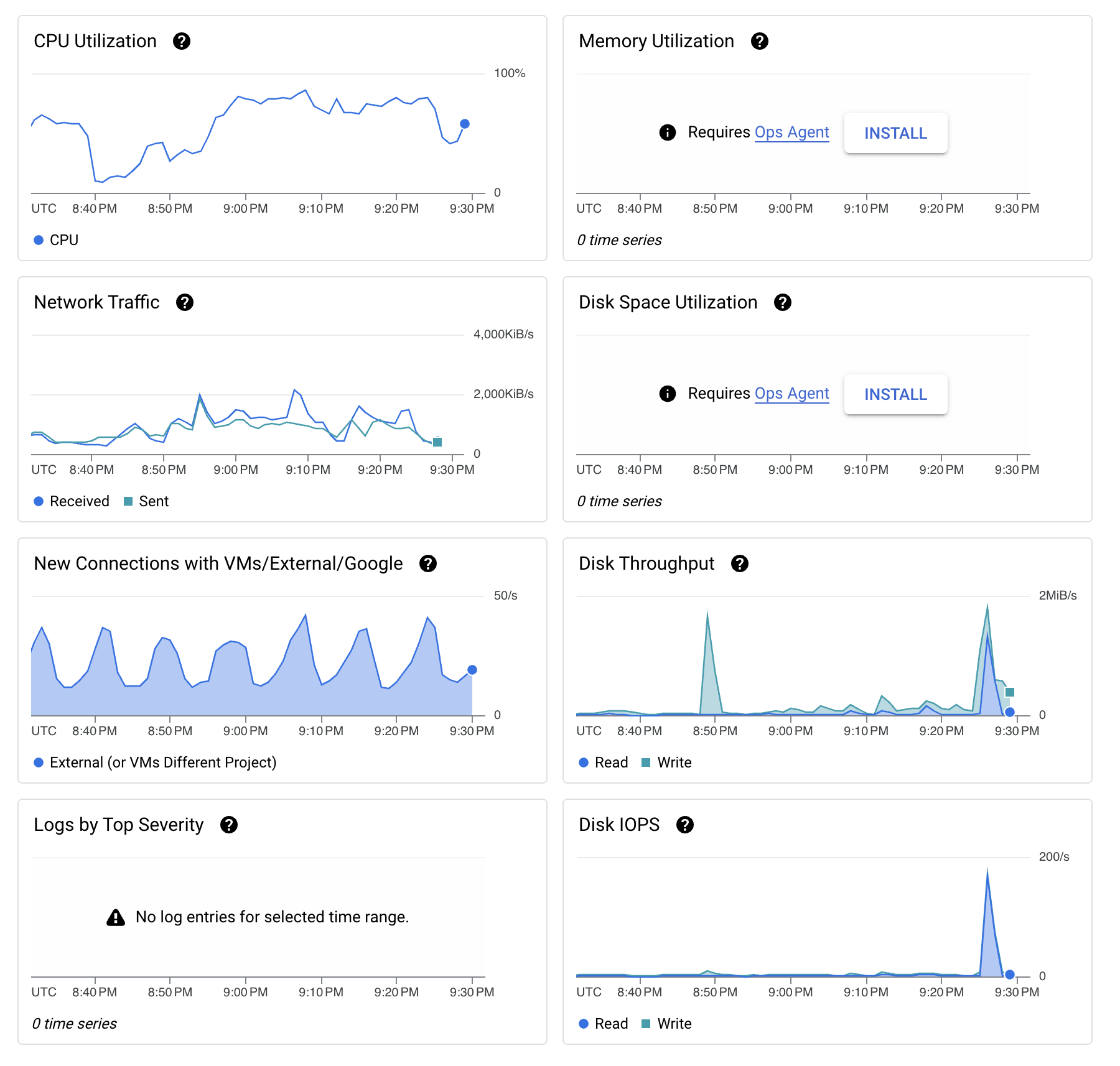Image resolution: width=1120 pixels, height=1066 pixels.
Task: Click 9:00 PM tick label on CPU Utilization axis
Action: coord(245,209)
